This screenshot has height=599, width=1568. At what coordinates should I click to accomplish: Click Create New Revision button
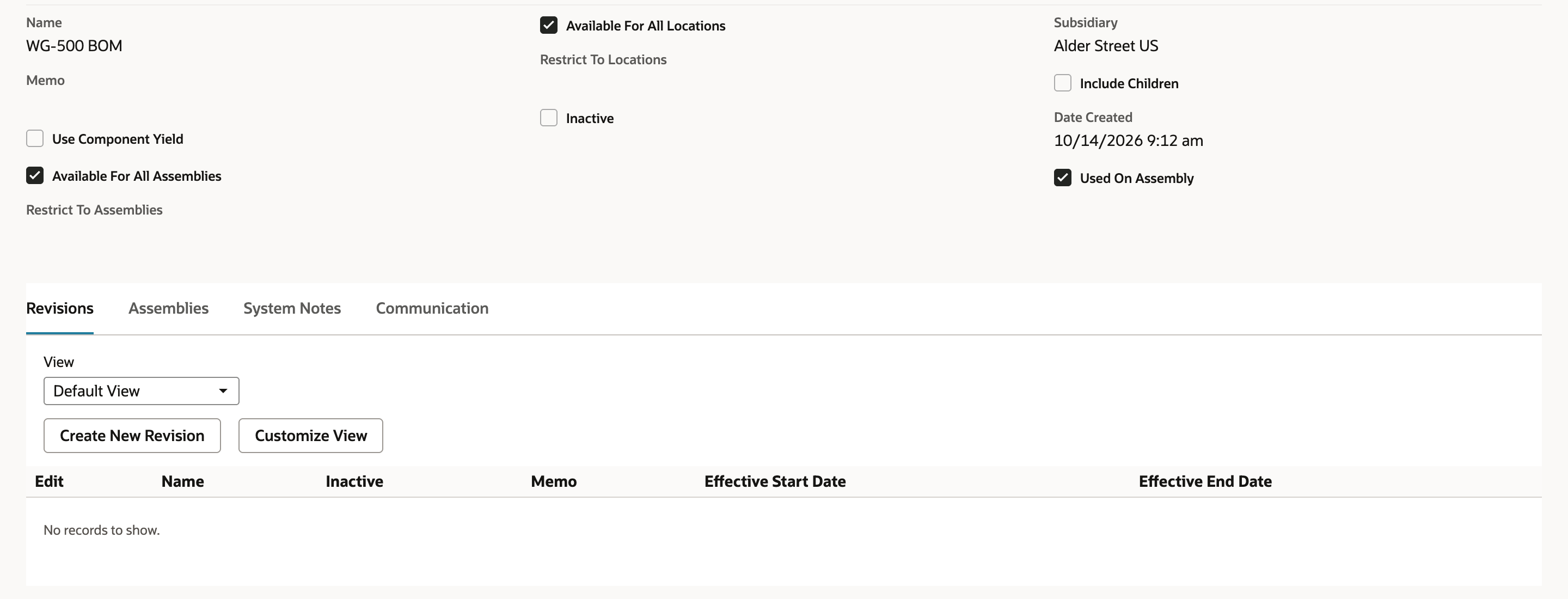point(132,436)
